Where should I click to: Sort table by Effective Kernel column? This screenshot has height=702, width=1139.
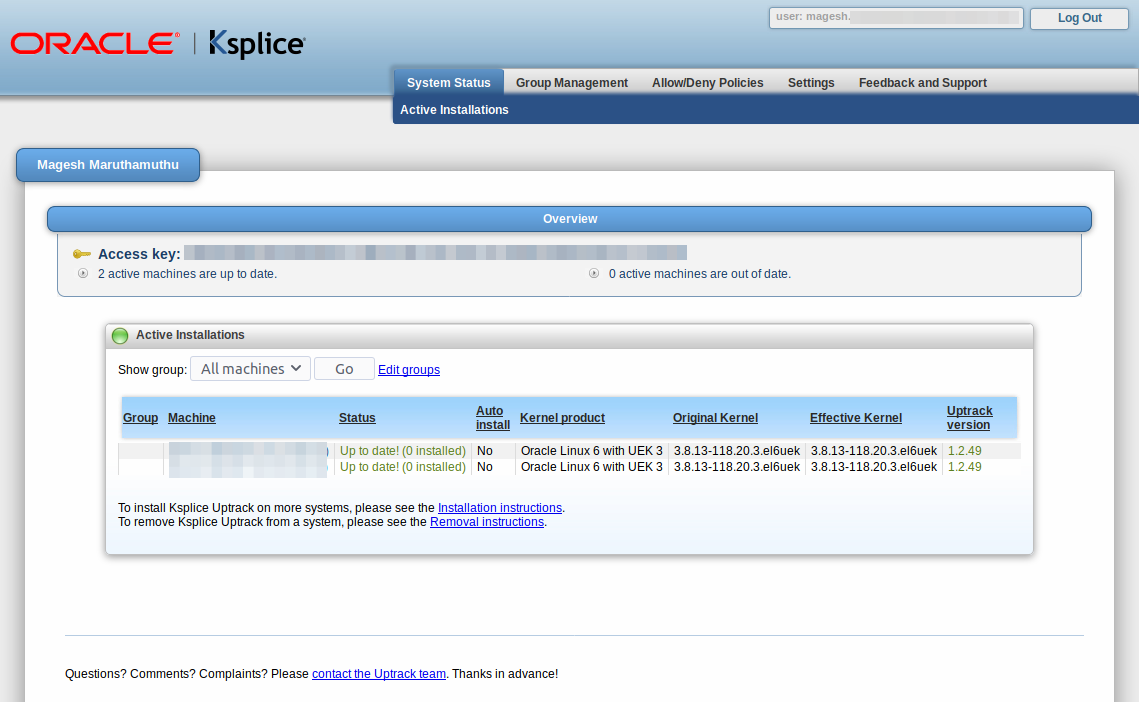pos(856,418)
